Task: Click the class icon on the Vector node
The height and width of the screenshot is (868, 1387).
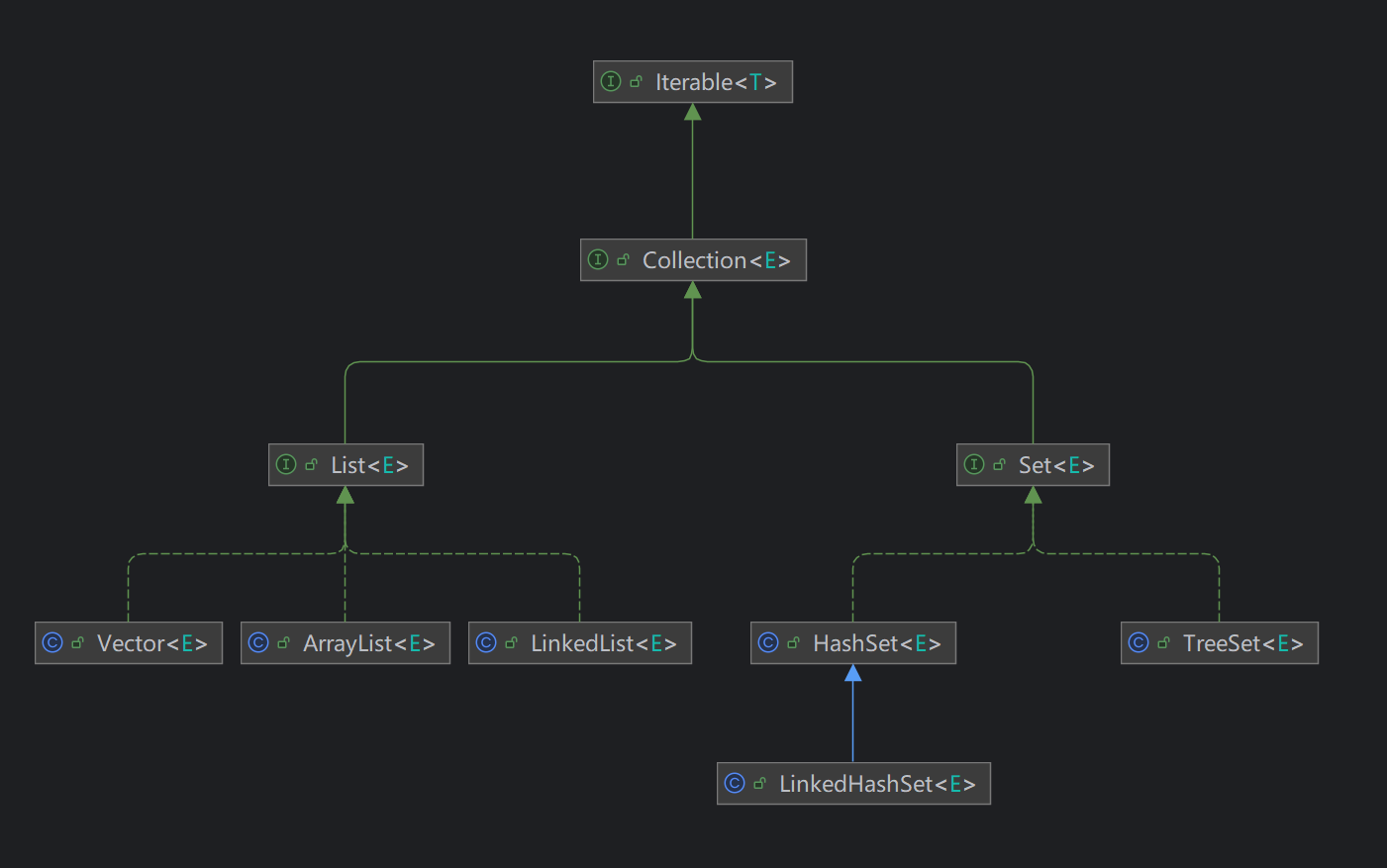Action: (x=52, y=643)
